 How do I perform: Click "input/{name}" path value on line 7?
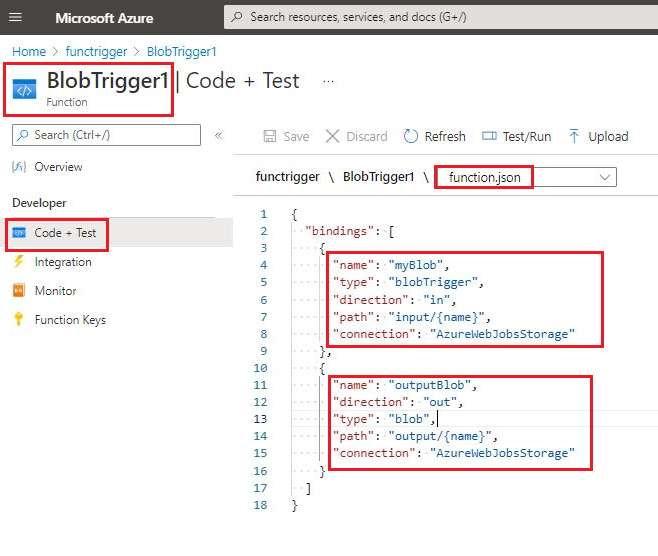(x=436, y=317)
